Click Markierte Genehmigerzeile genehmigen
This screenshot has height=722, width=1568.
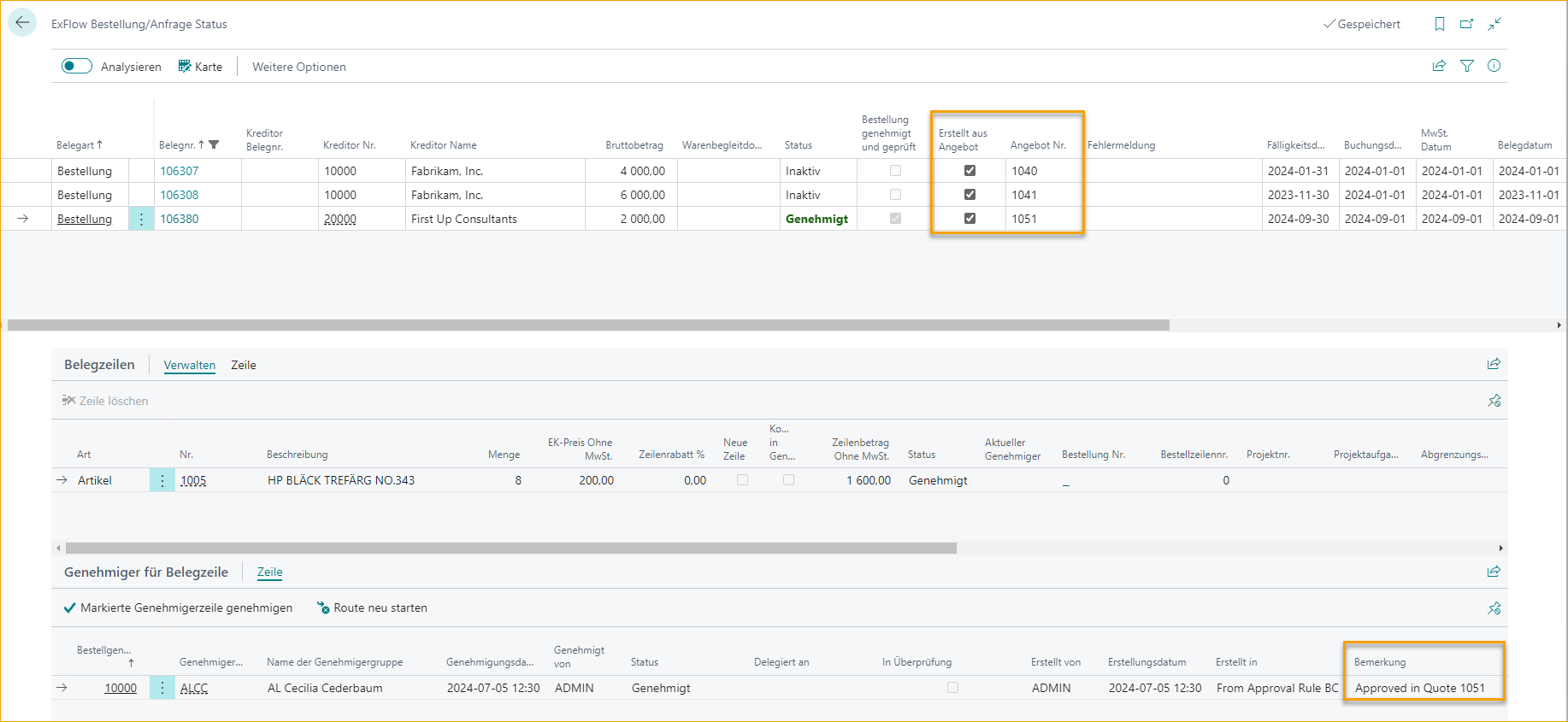click(x=178, y=608)
